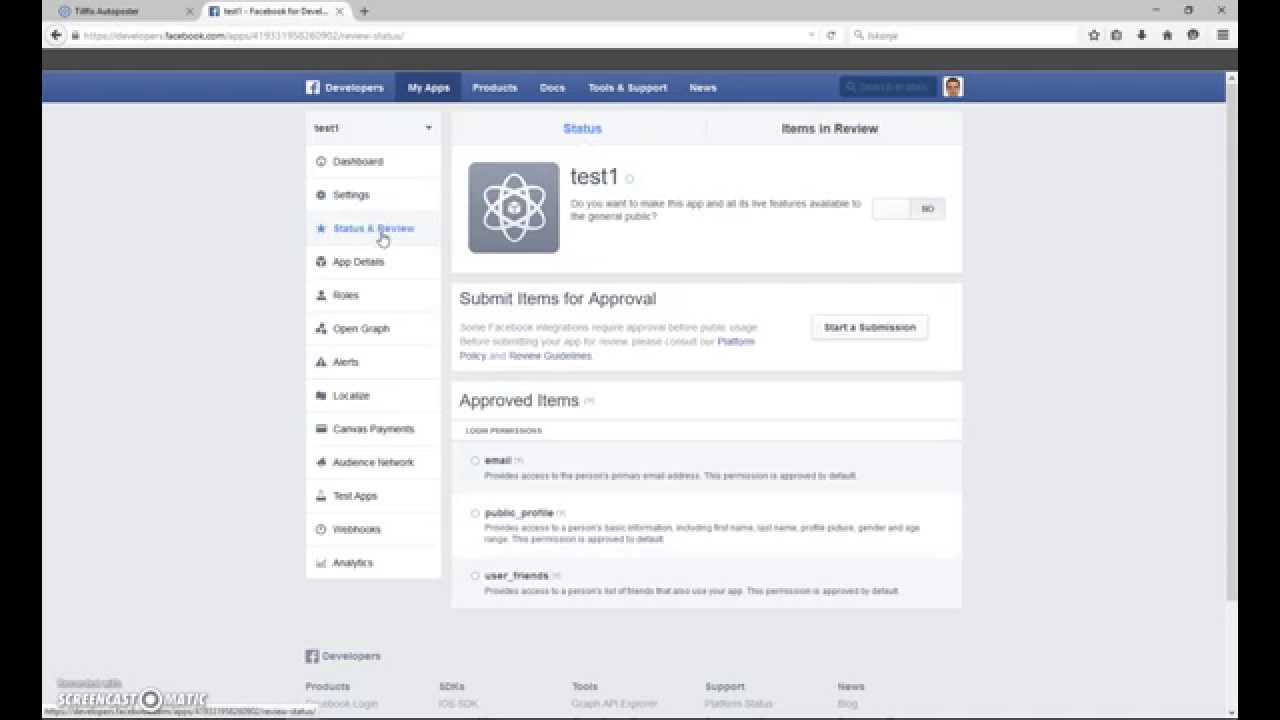Screen dimensions: 1280x720
Task: Click the Developers link in the header
Action: pos(354,88)
